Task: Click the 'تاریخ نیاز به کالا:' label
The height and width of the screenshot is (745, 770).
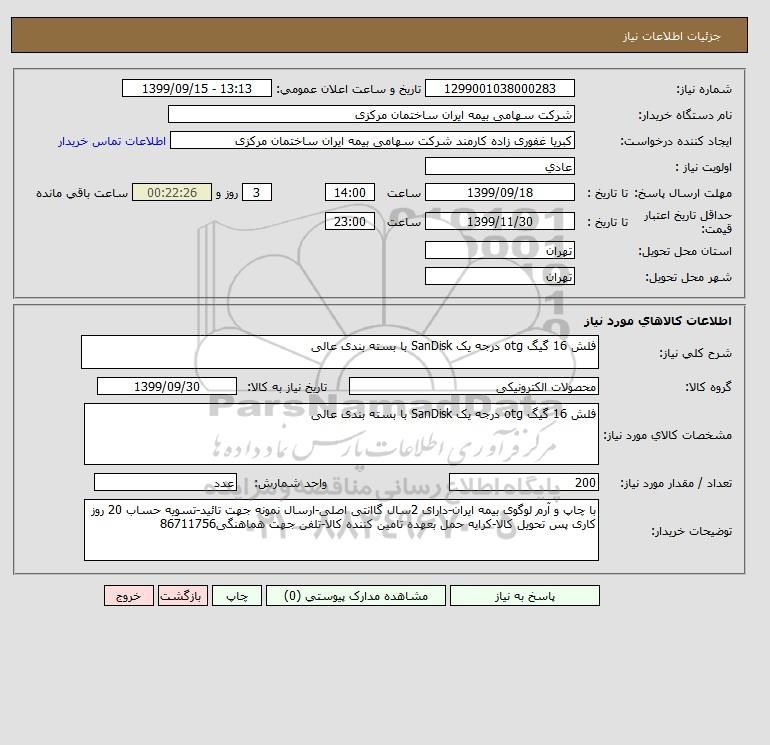Action: point(287,387)
